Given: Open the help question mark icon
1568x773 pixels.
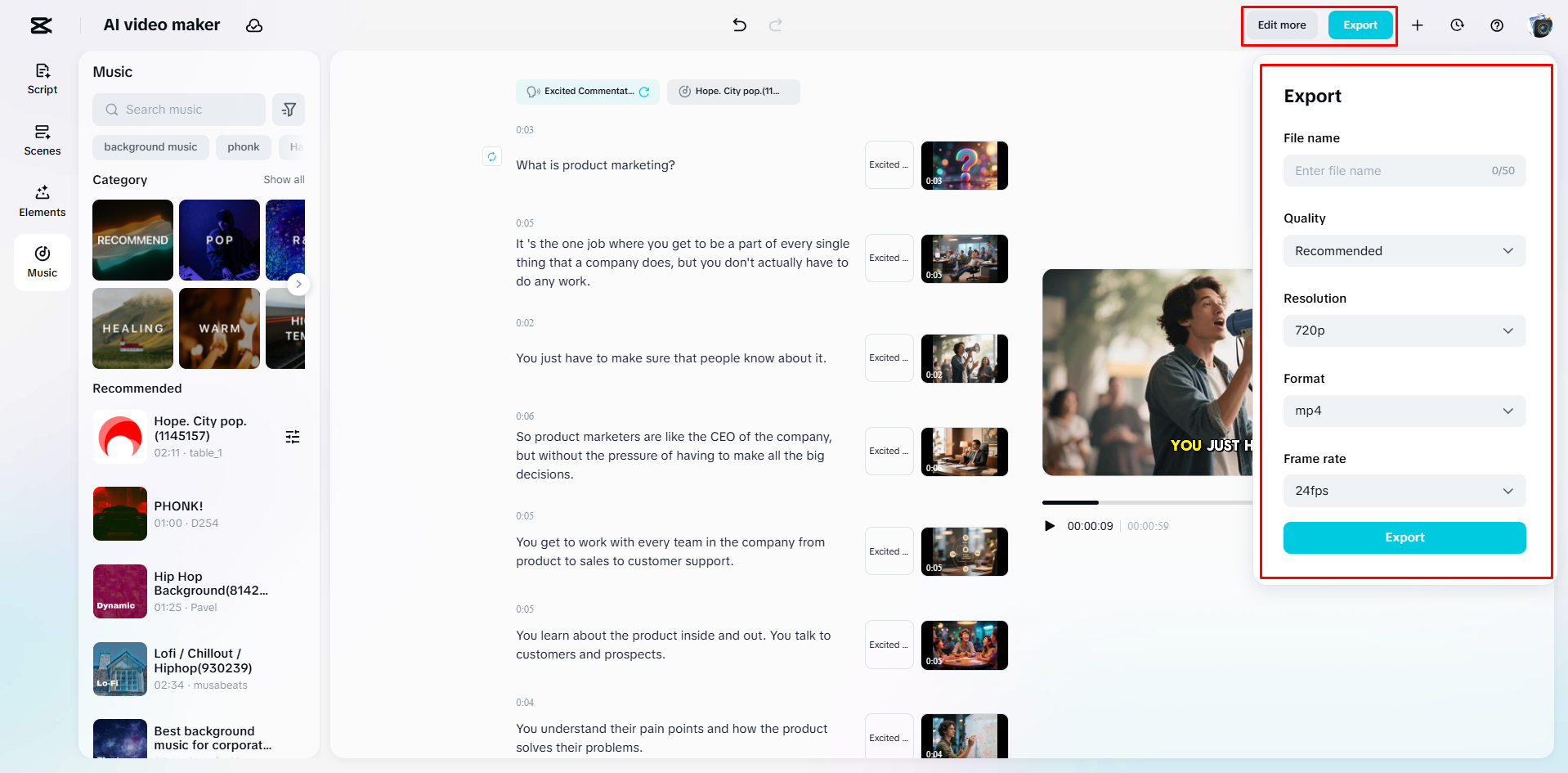Looking at the screenshot, I should pyautogui.click(x=1497, y=25).
